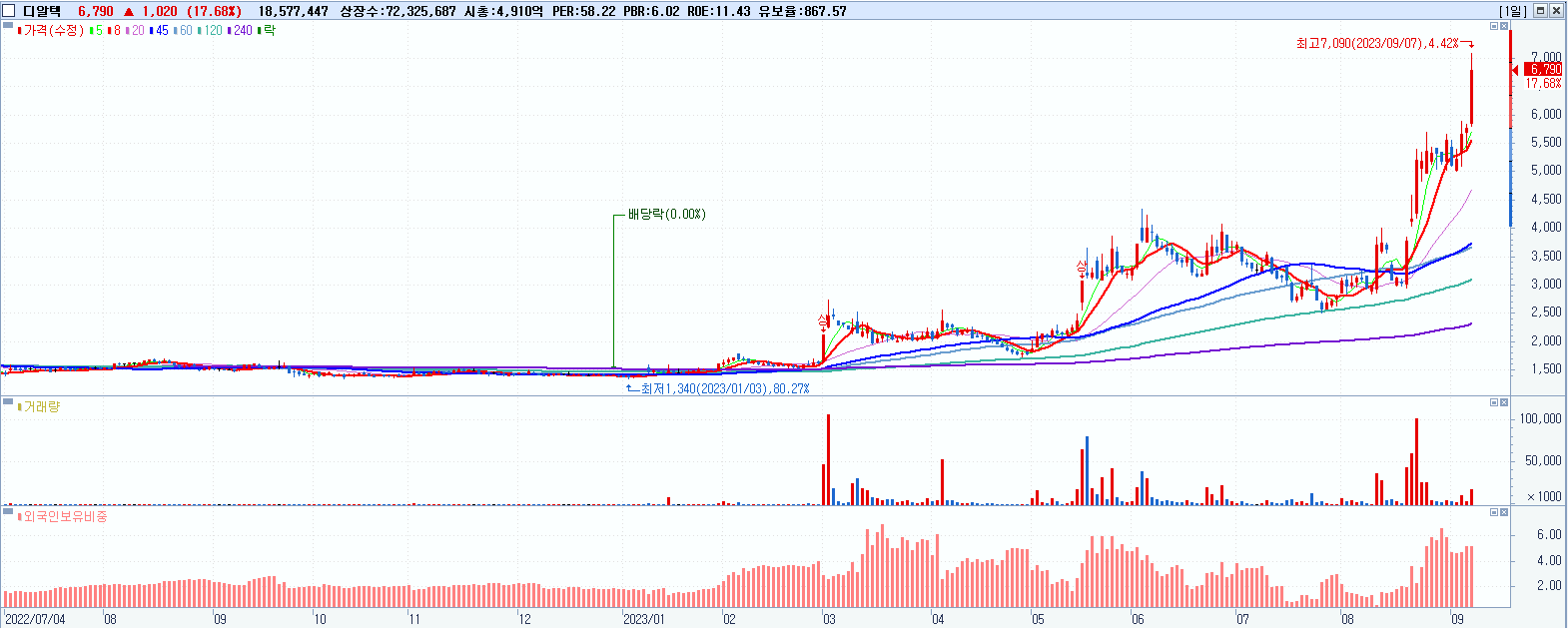Click the 최저1,340 low-price annotation

(725, 388)
